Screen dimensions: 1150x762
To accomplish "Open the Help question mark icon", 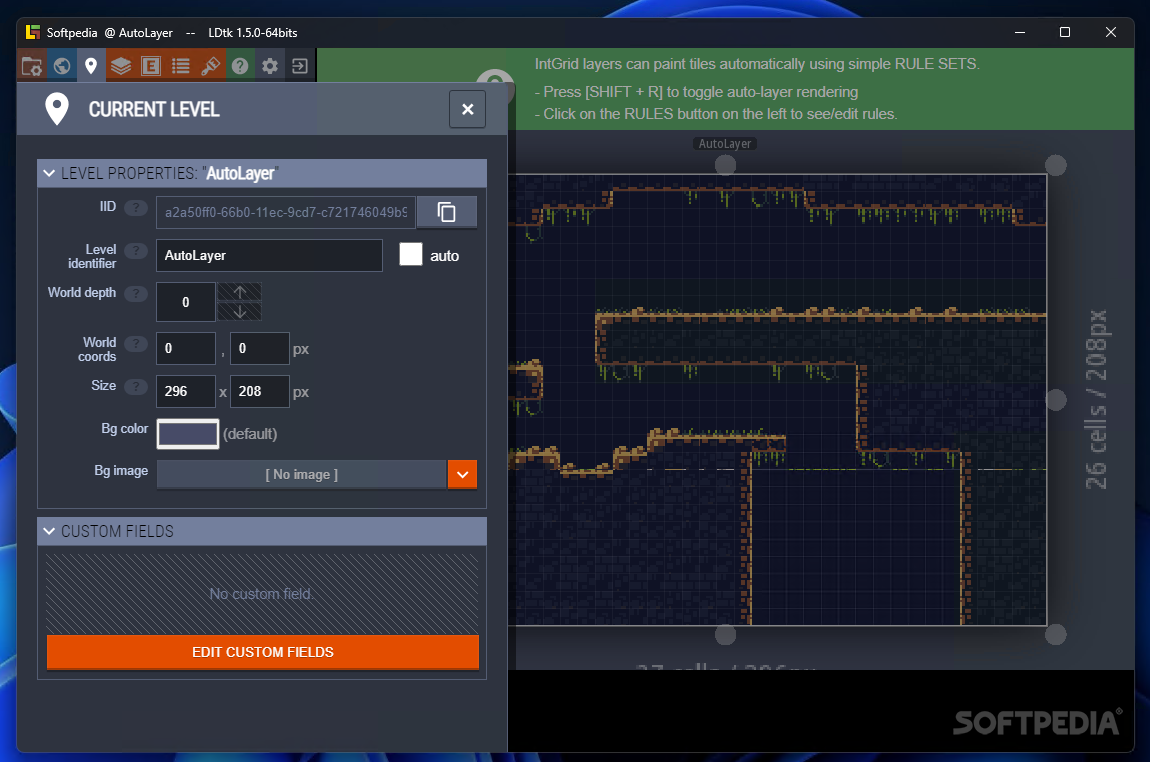I will click(x=240, y=66).
